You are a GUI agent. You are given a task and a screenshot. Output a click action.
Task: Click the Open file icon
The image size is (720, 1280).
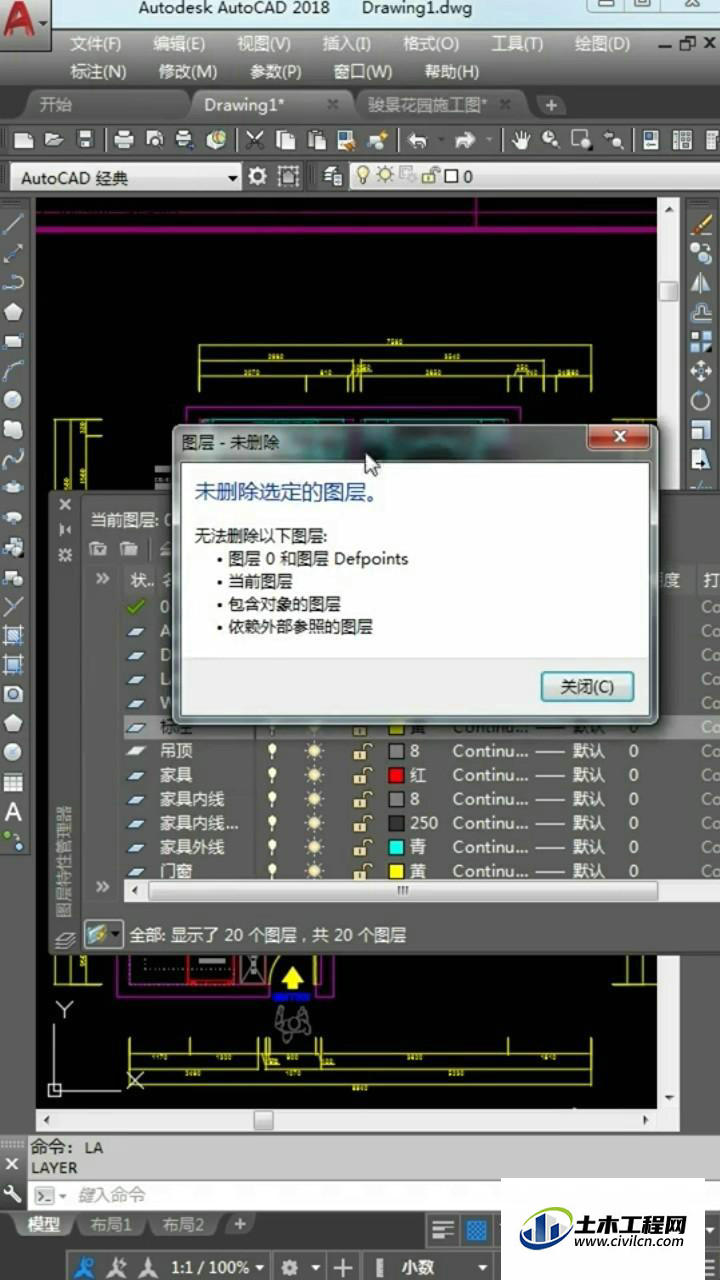click(54, 140)
